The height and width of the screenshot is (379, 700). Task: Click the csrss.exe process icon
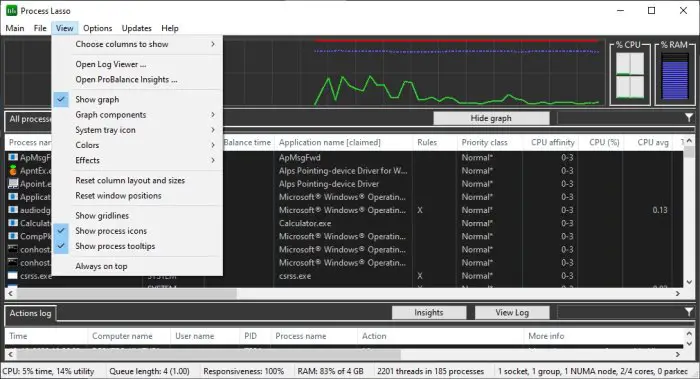pos(13,275)
